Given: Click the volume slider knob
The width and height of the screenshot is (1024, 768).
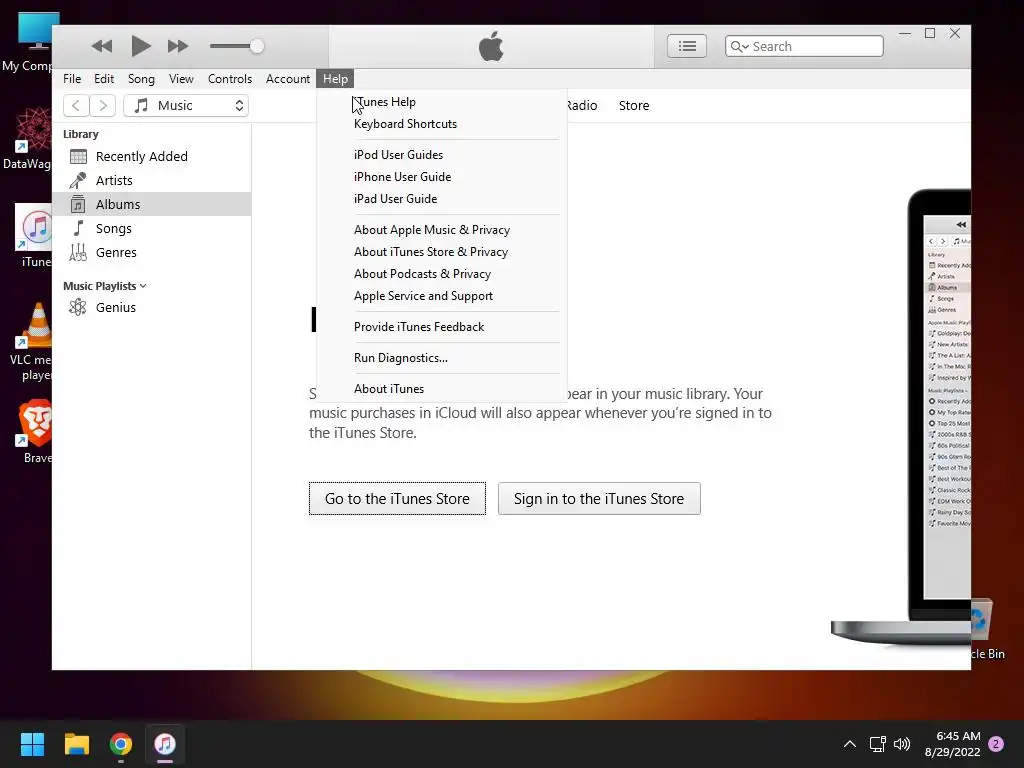Looking at the screenshot, I should [257, 46].
